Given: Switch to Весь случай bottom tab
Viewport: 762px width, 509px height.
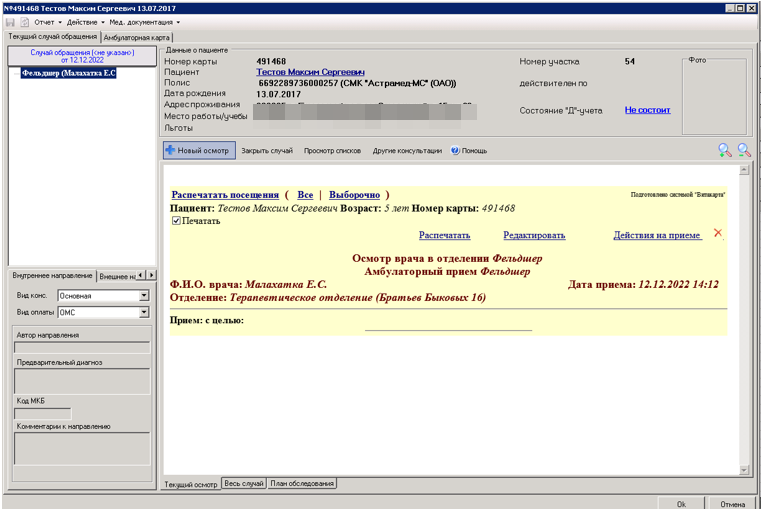Looking at the screenshot, I should pos(244,484).
